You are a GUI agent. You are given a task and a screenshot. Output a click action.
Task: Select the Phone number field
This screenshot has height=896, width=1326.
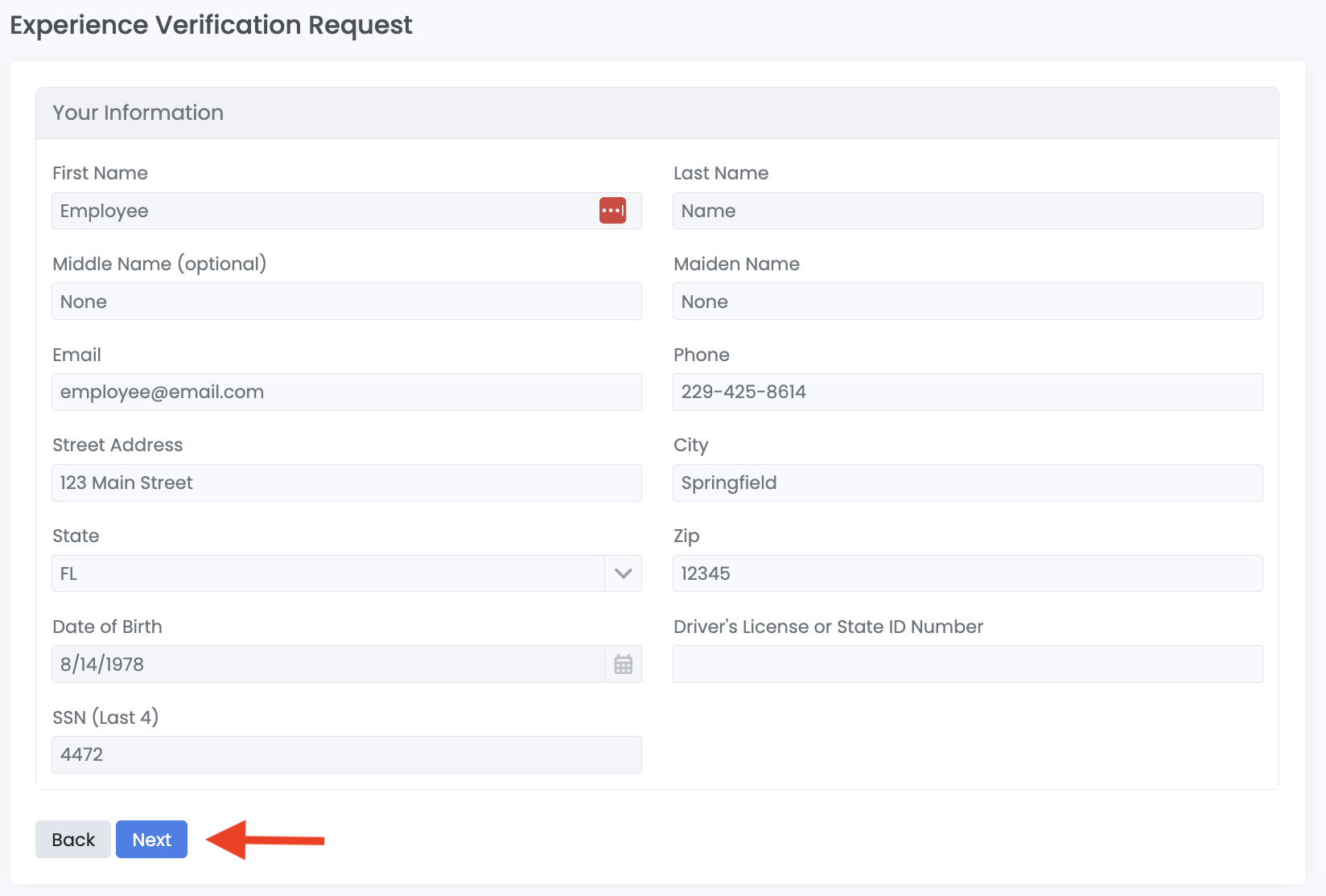(x=967, y=393)
